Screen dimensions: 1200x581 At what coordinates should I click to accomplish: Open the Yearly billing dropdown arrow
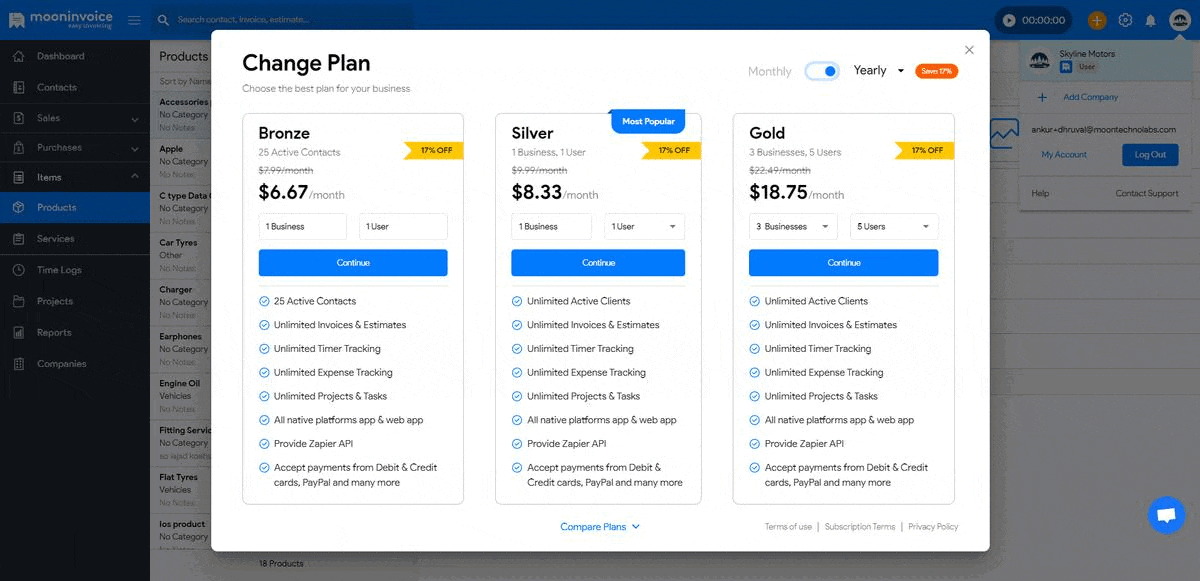pos(901,71)
